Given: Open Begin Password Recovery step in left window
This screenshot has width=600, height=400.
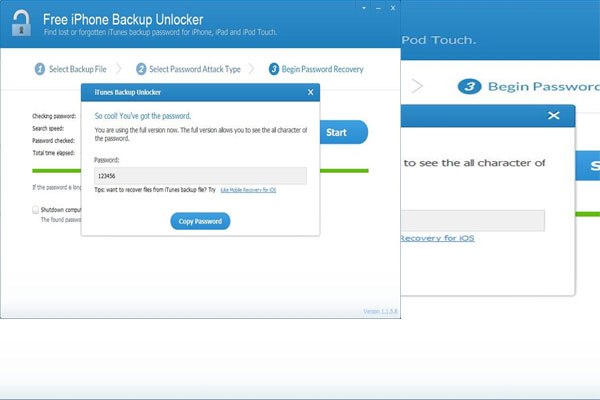Looking at the screenshot, I should point(323,69).
